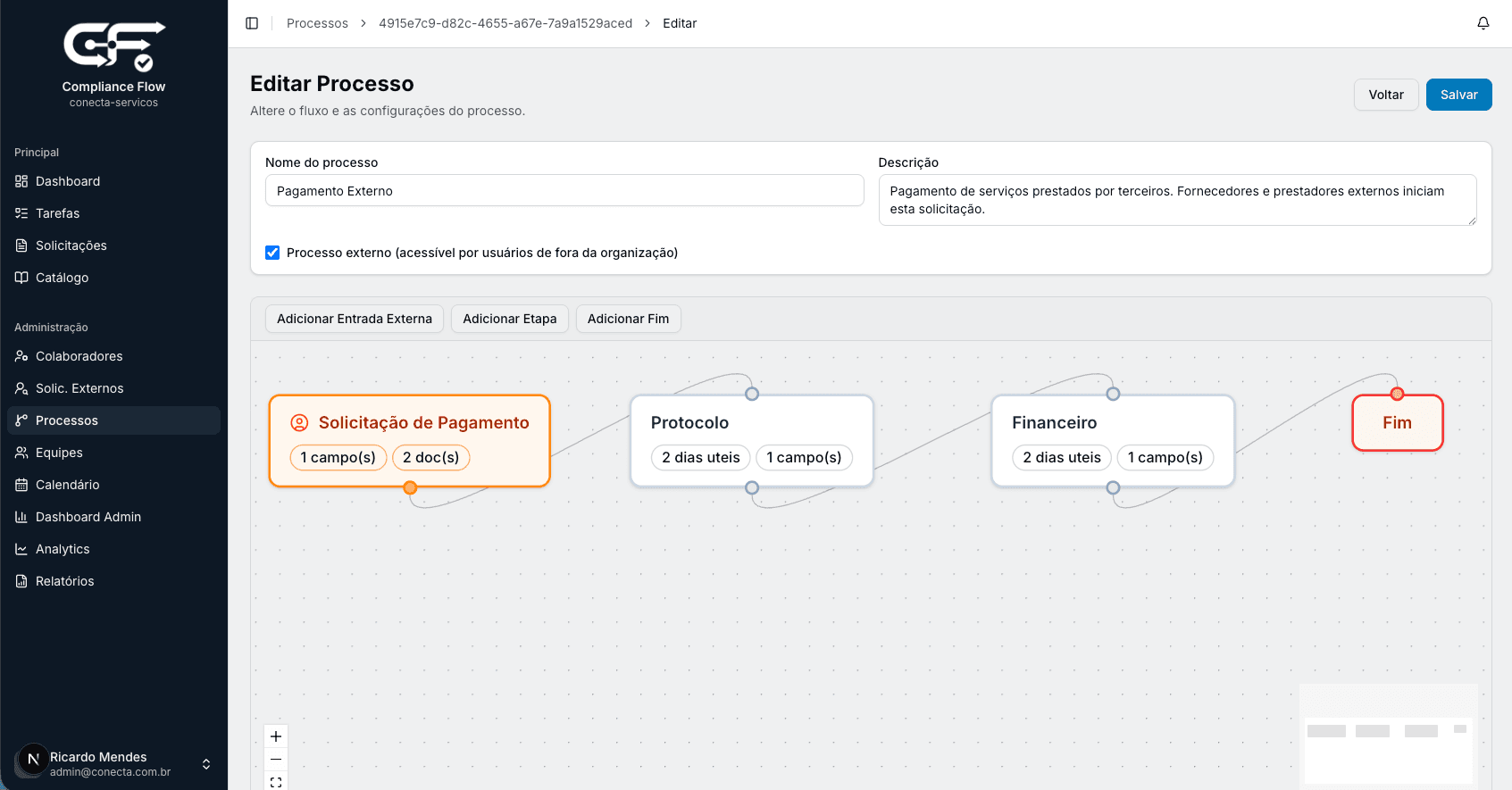Click the Colaboradores people icon
1512x790 pixels.
pos(21,356)
